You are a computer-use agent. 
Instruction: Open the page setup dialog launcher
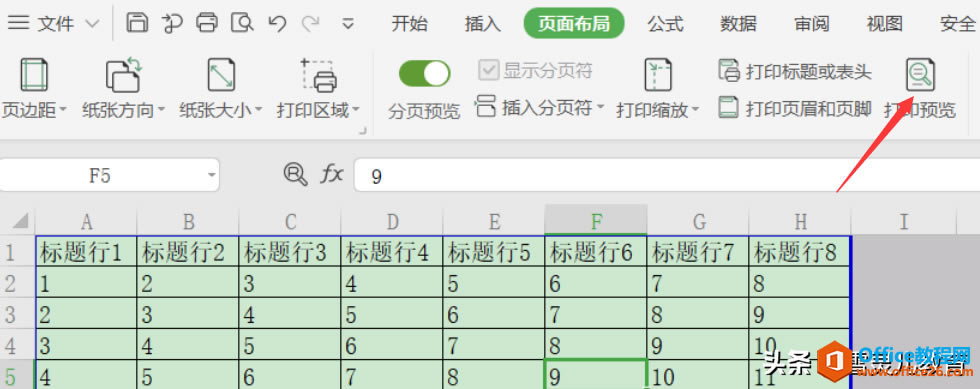362,130
